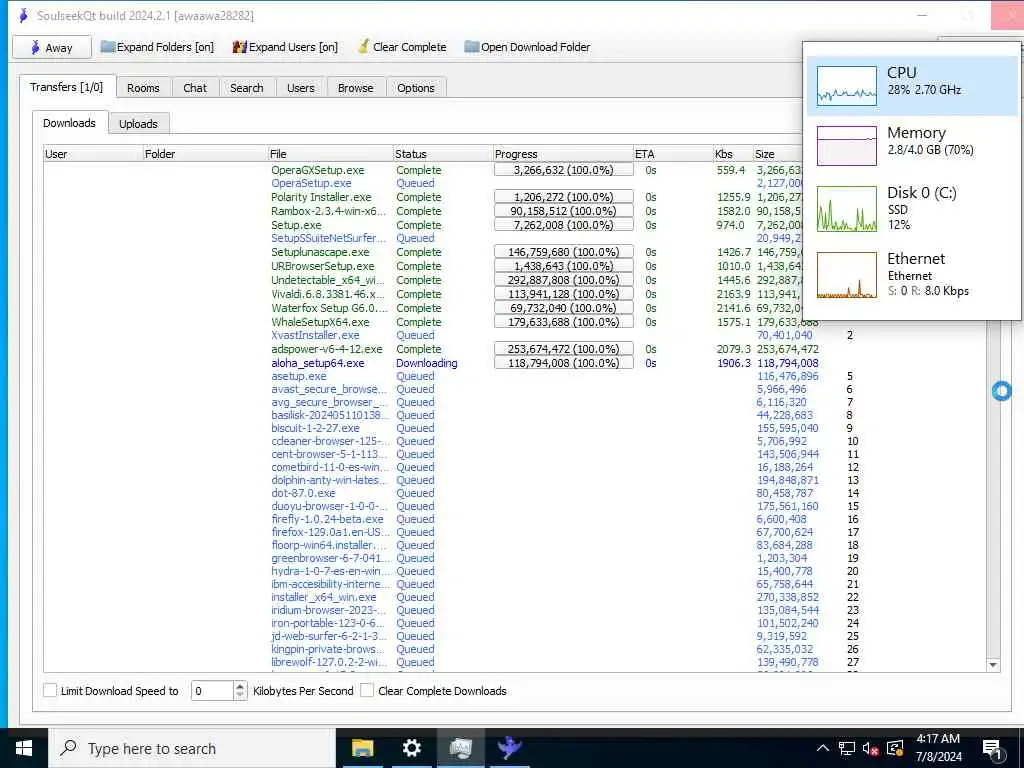
Task: Click Expand Folders [on] toolbar button
Action: coord(157,47)
